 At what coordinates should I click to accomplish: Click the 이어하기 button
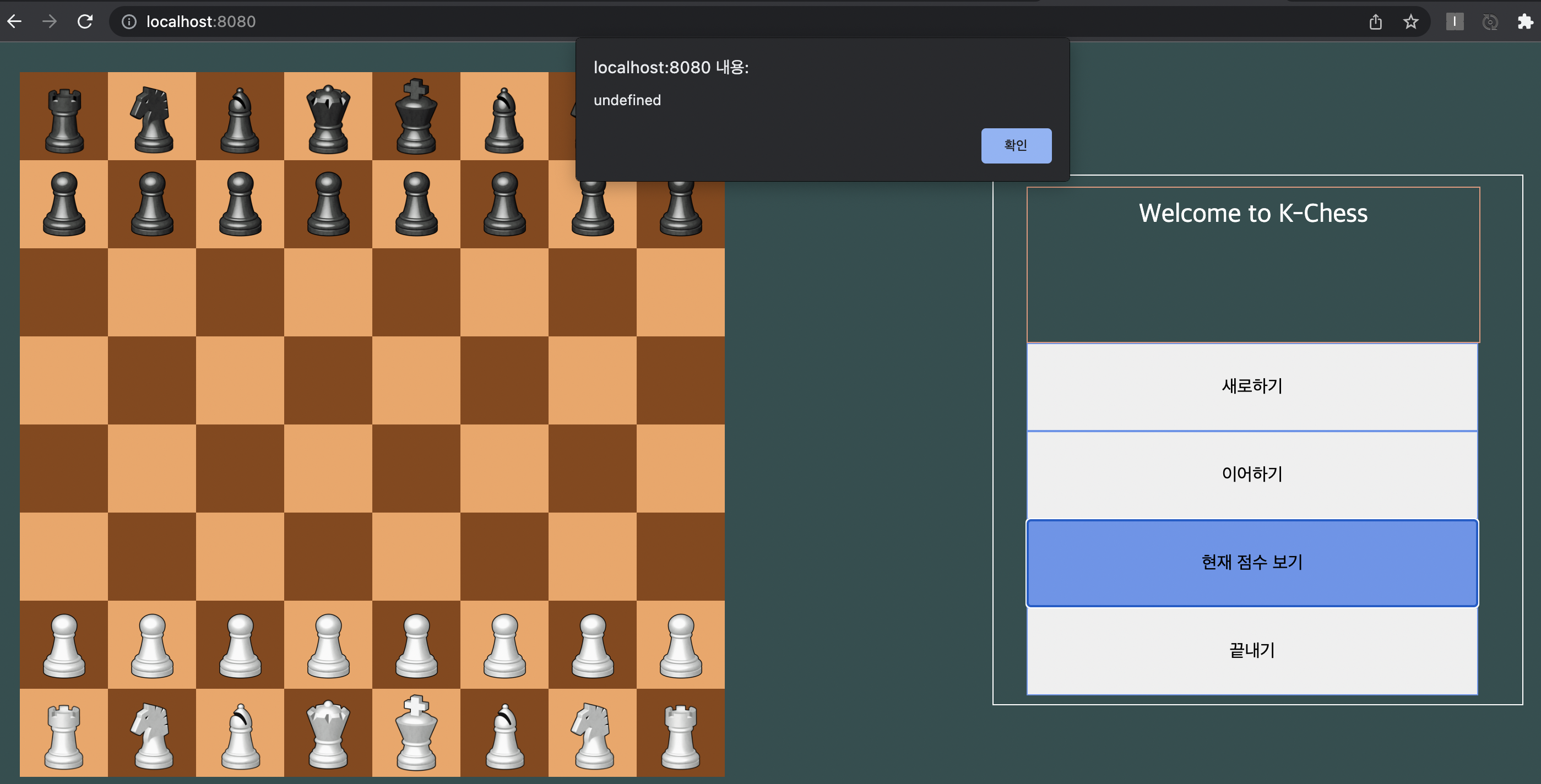tap(1251, 474)
